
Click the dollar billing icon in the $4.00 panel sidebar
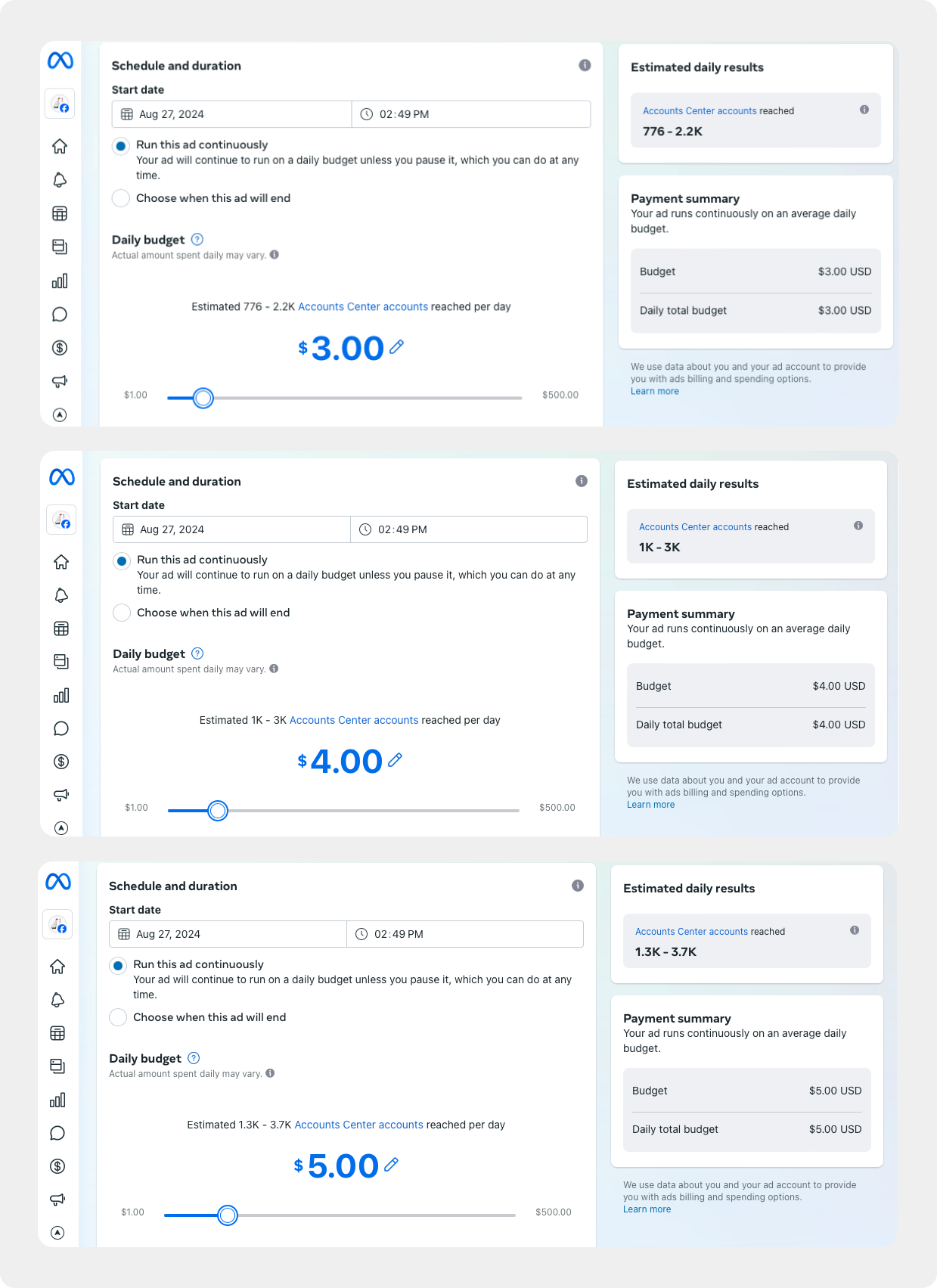click(x=61, y=762)
